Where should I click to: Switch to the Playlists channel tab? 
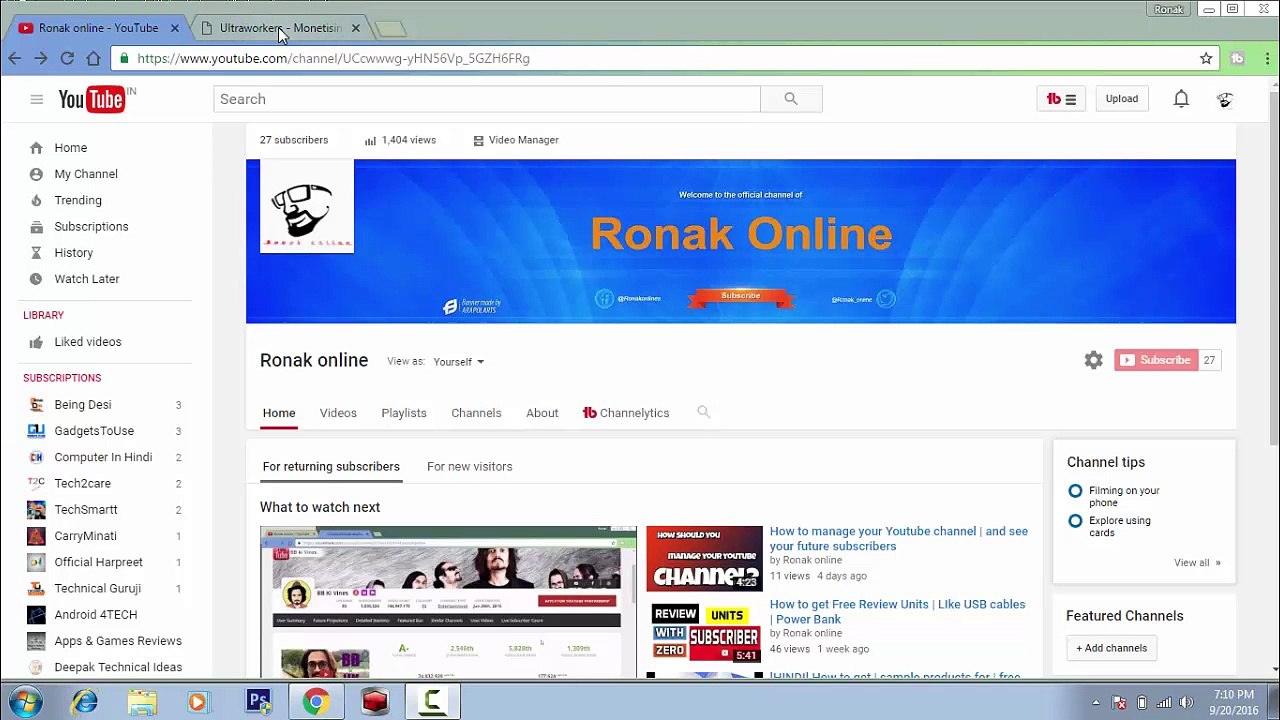click(x=404, y=413)
